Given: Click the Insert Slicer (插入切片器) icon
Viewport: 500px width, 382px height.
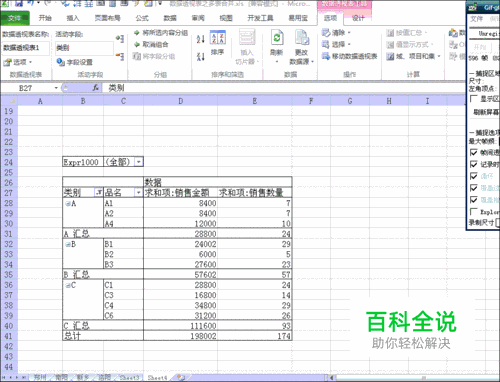Looking at the screenshot, I should coord(247,37).
